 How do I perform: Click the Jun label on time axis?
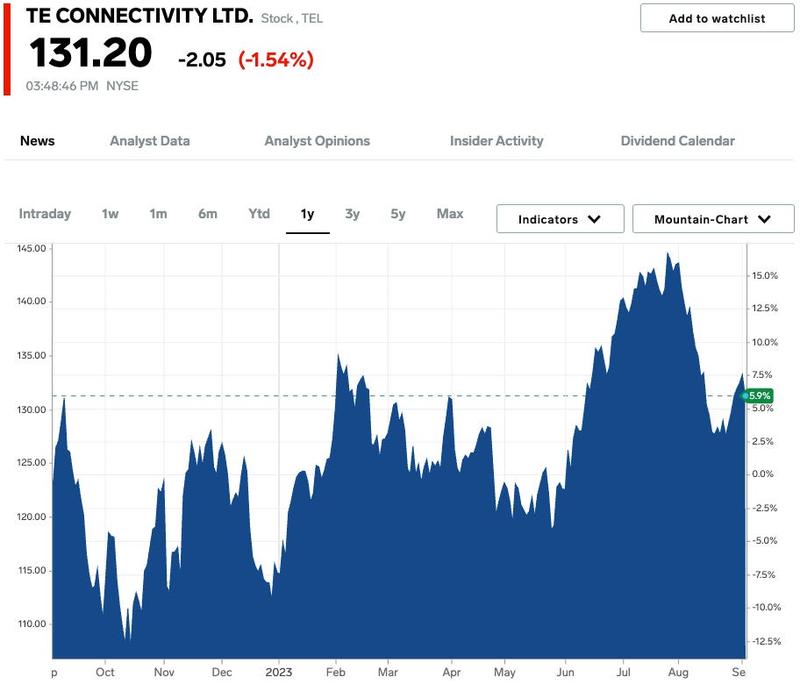tap(565, 672)
